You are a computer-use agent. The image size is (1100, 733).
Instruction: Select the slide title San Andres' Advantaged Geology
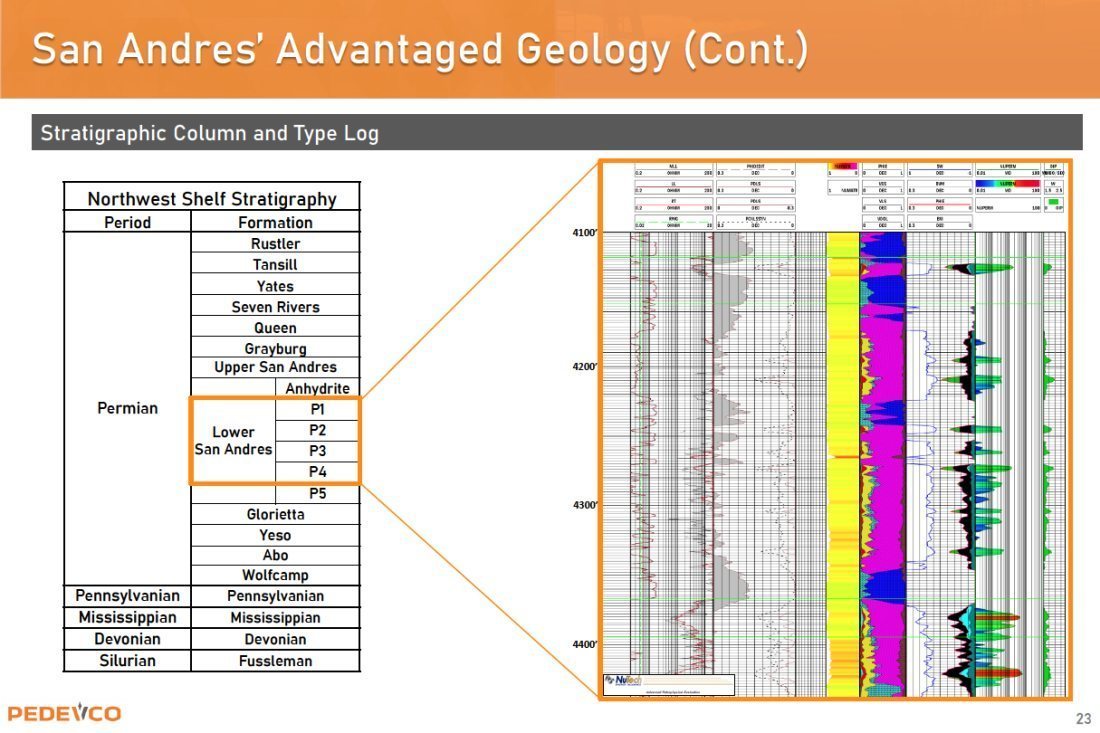(x=420, y=50)
